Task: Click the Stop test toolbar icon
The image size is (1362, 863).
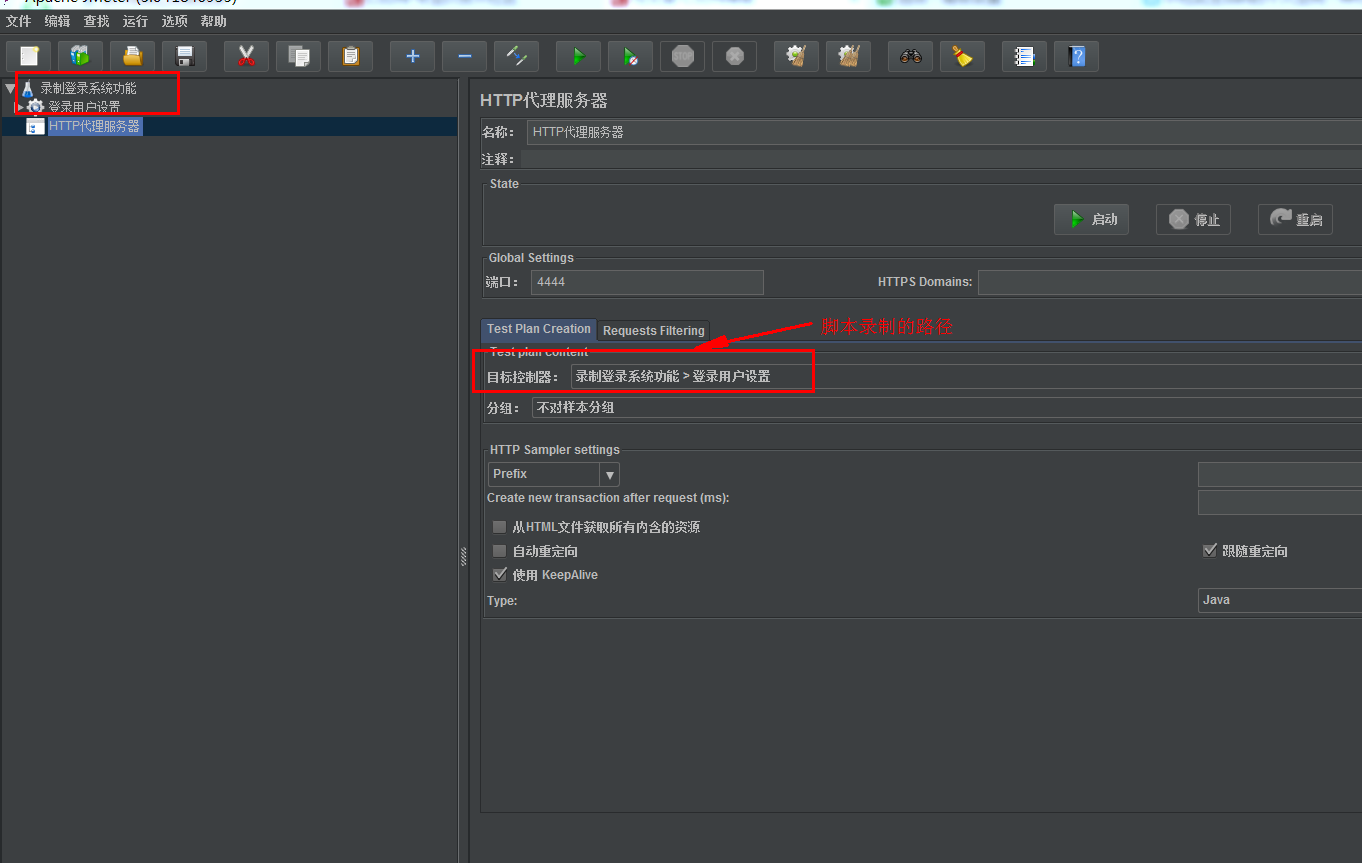Action: coord(682,56)
